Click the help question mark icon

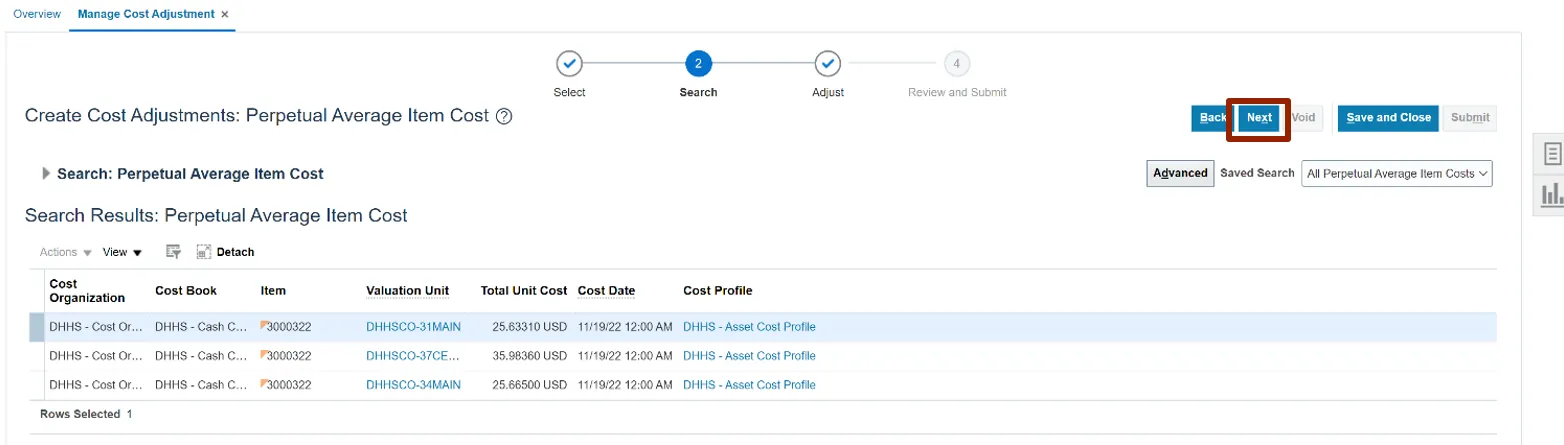[504, 117]
